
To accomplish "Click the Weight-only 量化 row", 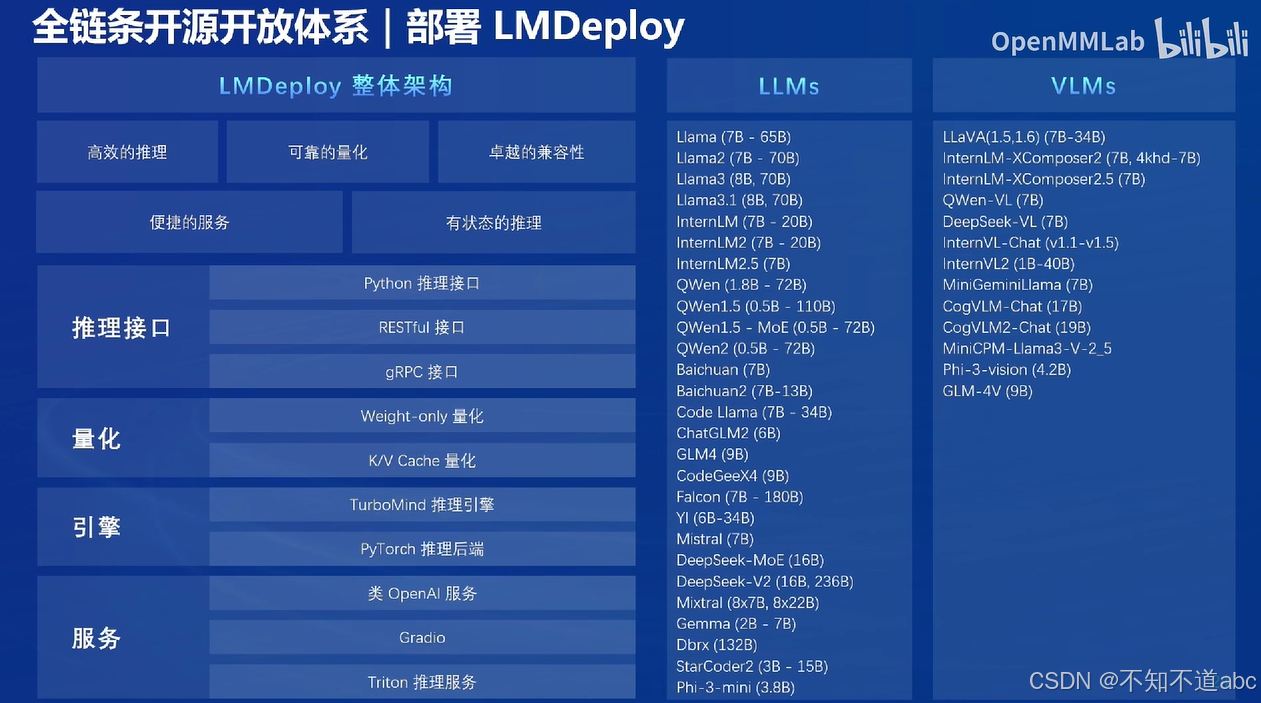I will point(422,416).
